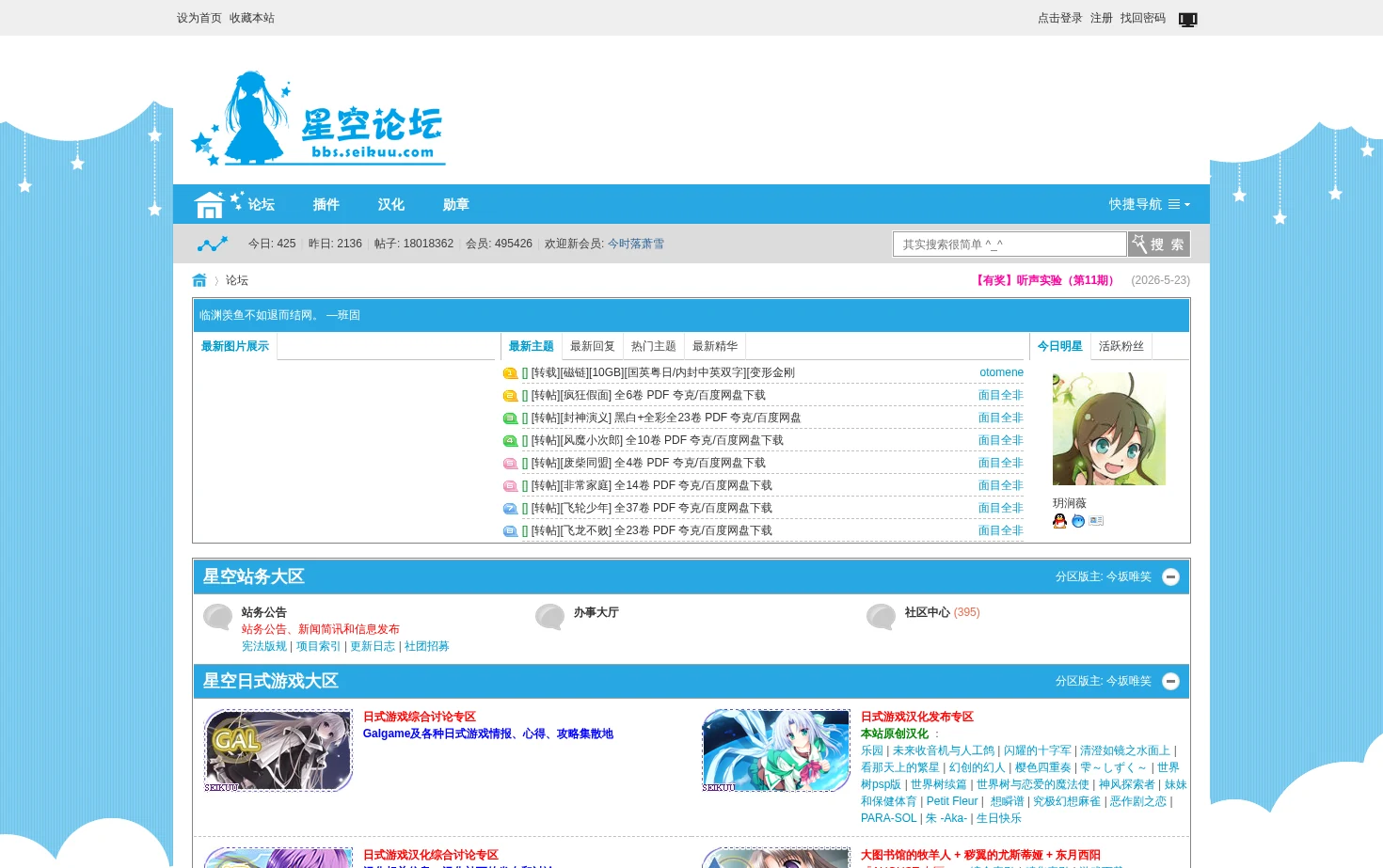Click the 更新日志 link
Image resolution: width=1383 pixels, height=868 pixels.
coord(373,646)
